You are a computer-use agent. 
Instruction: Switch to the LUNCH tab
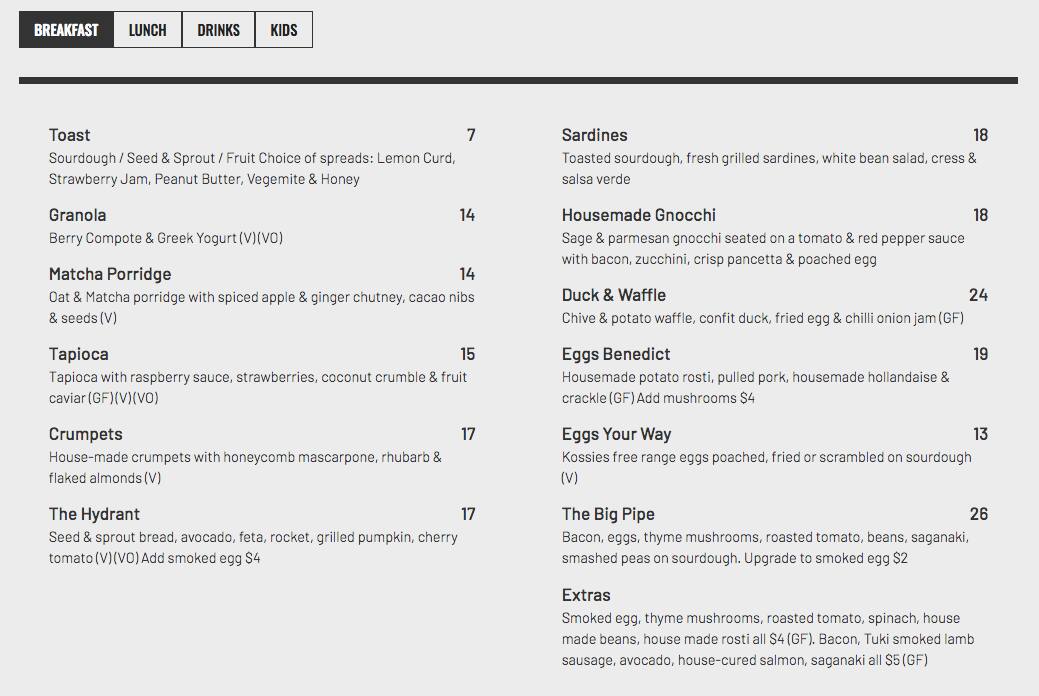146,30
